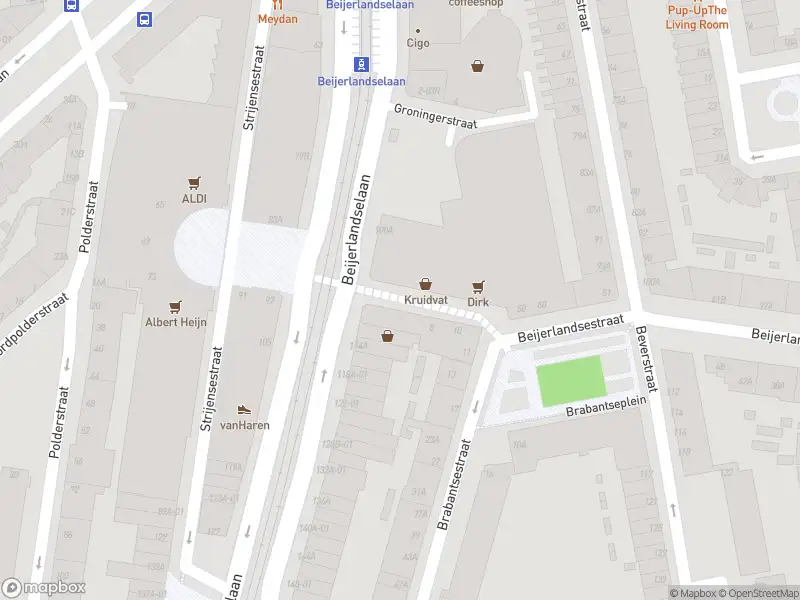Click the Groningerstraat street label

436,116
